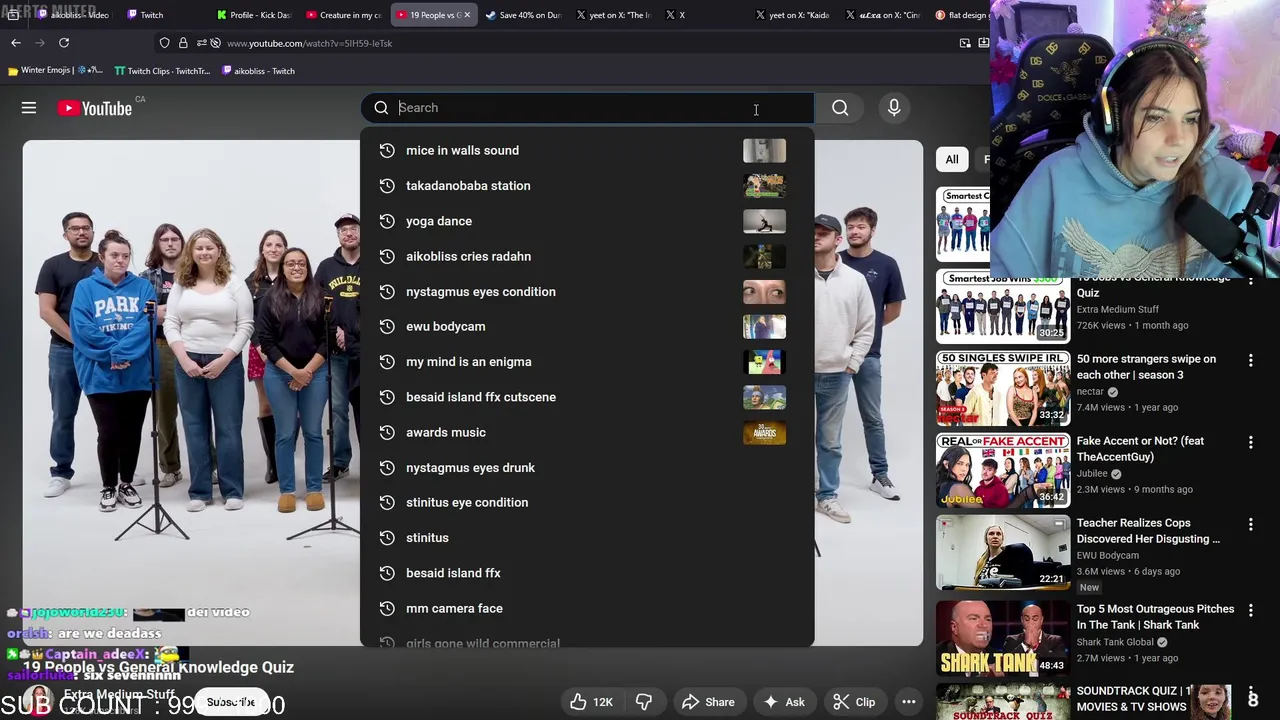
Task: Close the '19 People vs G' tab
Action: point(467,15)
